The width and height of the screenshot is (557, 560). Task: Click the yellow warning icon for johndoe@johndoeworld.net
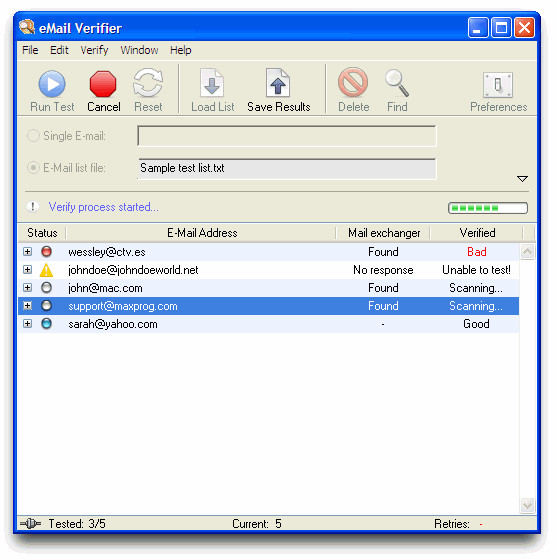coord(46,270)
